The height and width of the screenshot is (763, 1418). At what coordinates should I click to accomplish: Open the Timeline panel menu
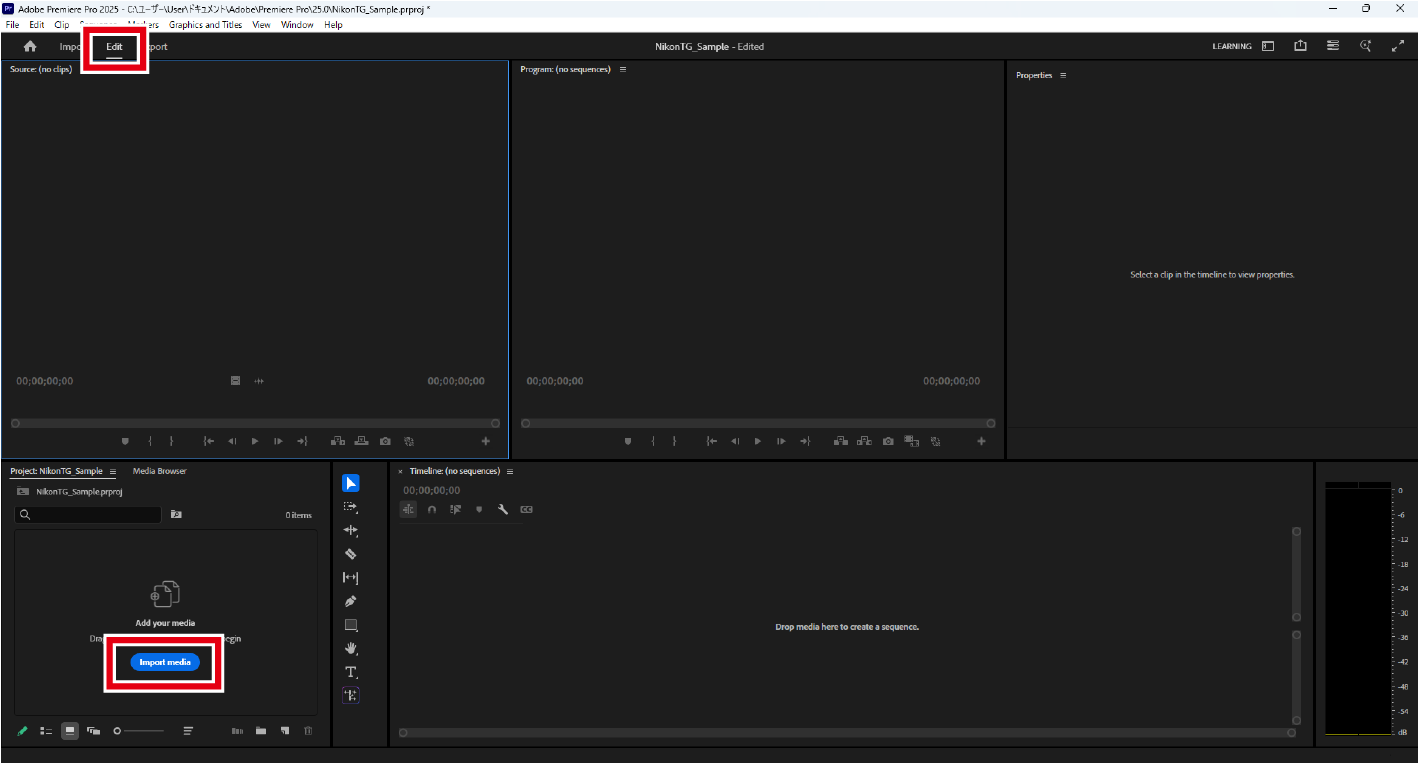tap(510, 472)
